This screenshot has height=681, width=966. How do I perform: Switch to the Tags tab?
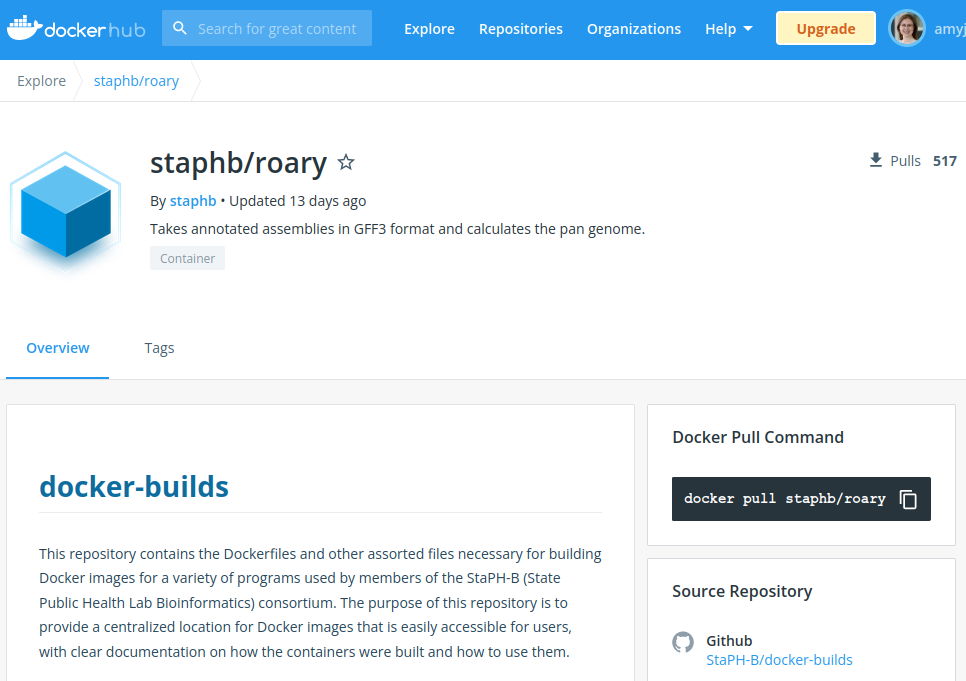coord(159,348)
